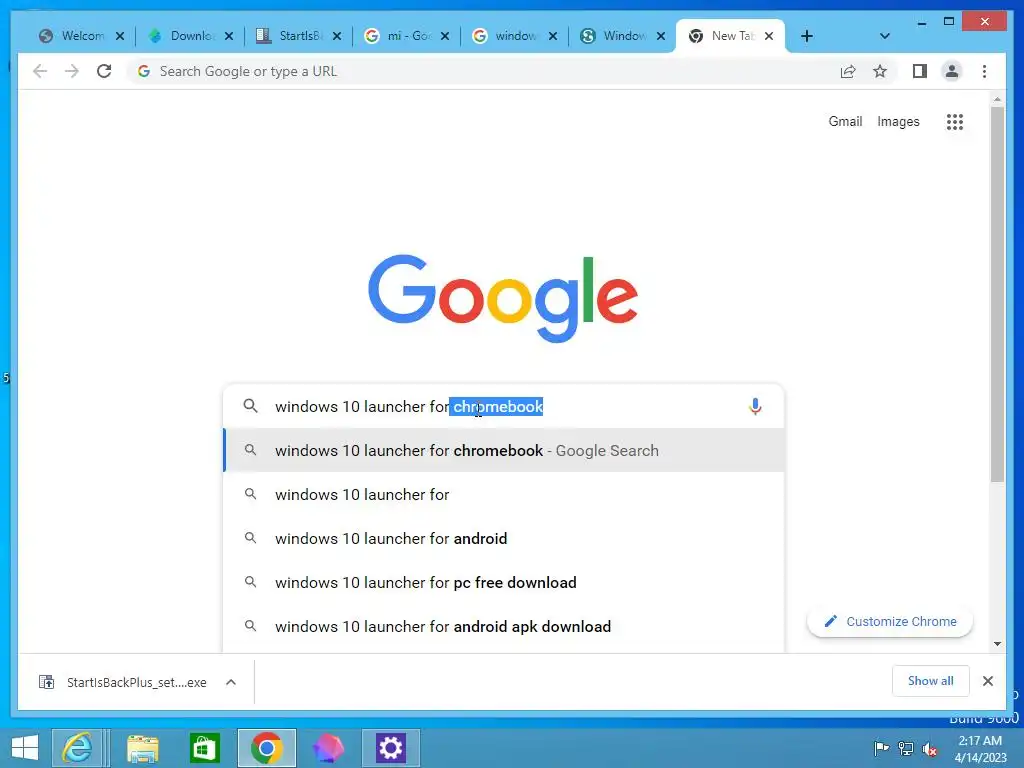Click muted volume icon in tray
Image resolution: width=1024 pixels, height=768 pixels.
930,748
